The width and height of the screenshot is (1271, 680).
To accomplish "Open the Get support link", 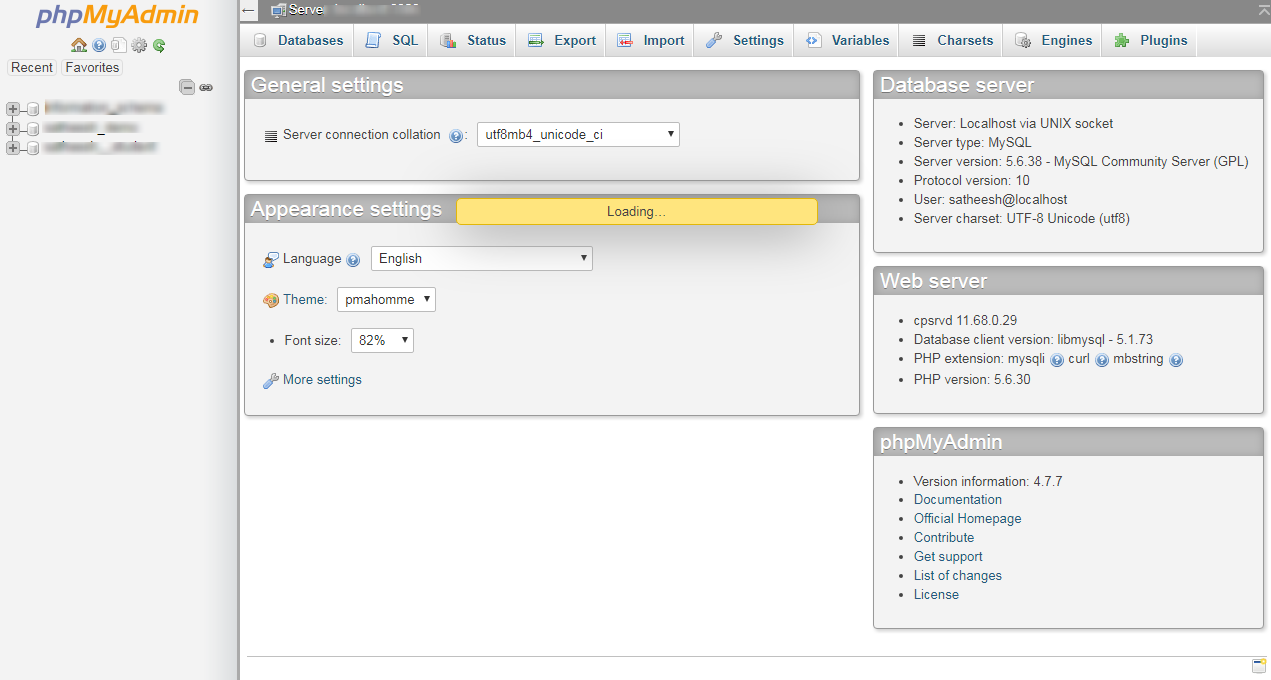I will tap(948, 557).
